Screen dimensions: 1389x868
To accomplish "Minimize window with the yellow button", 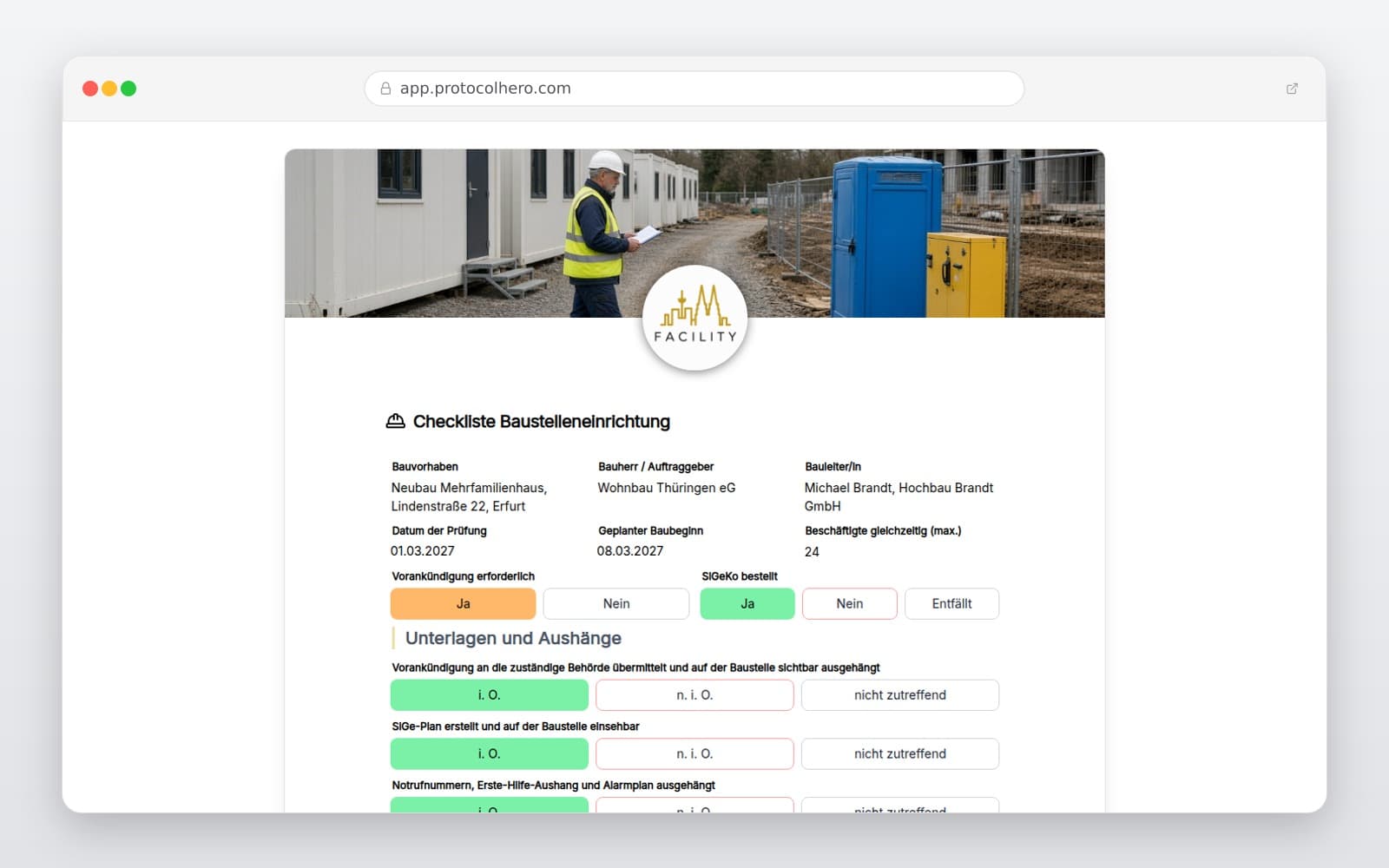I will pos(109,89).
